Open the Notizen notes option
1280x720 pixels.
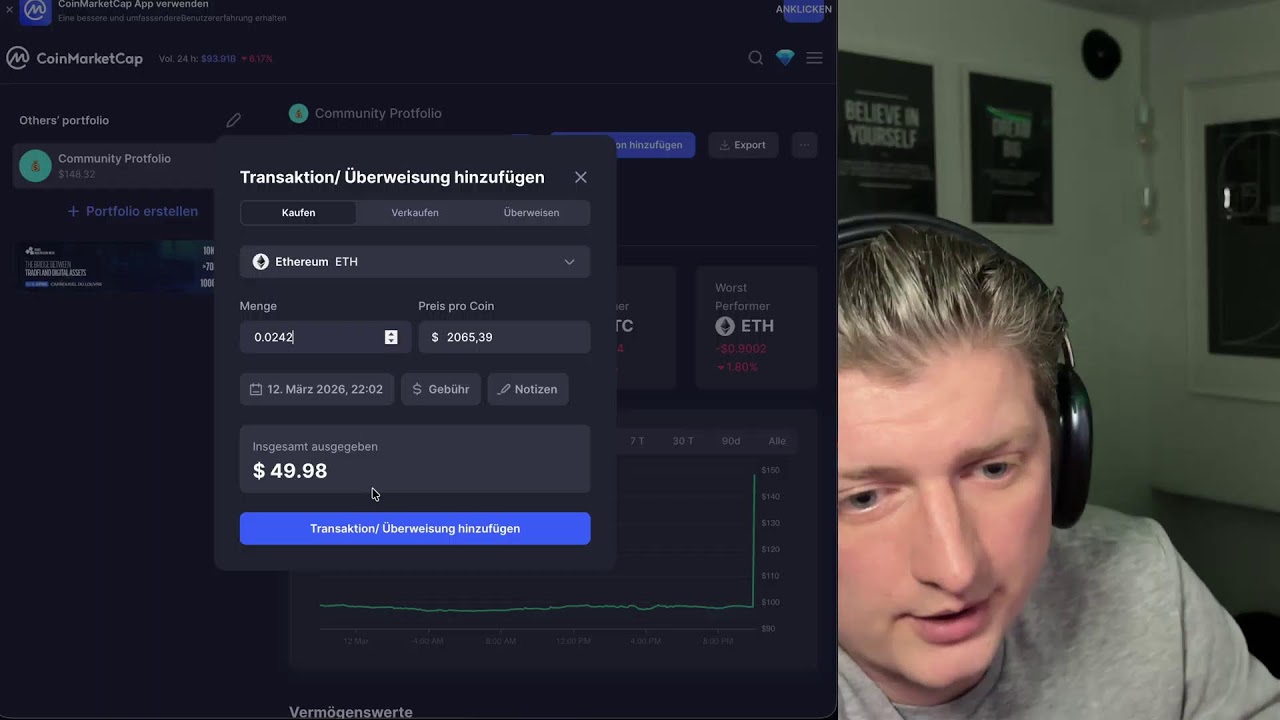pyautogui.click(x=528, y=389)
